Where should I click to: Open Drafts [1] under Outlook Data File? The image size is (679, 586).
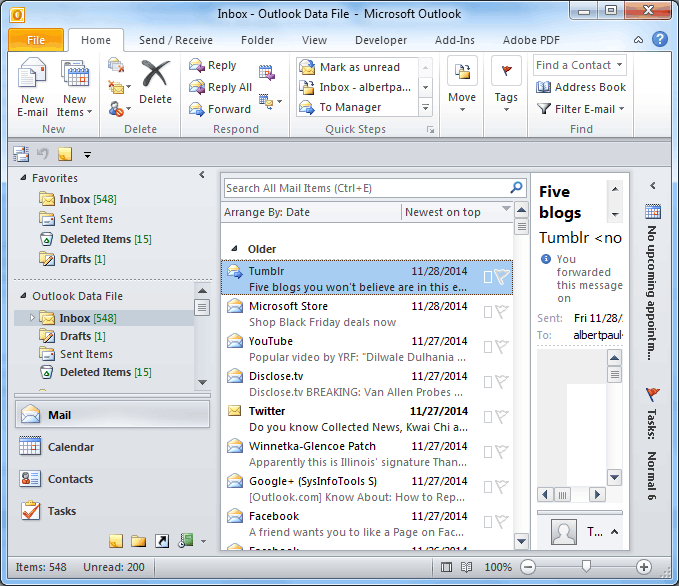72,336
